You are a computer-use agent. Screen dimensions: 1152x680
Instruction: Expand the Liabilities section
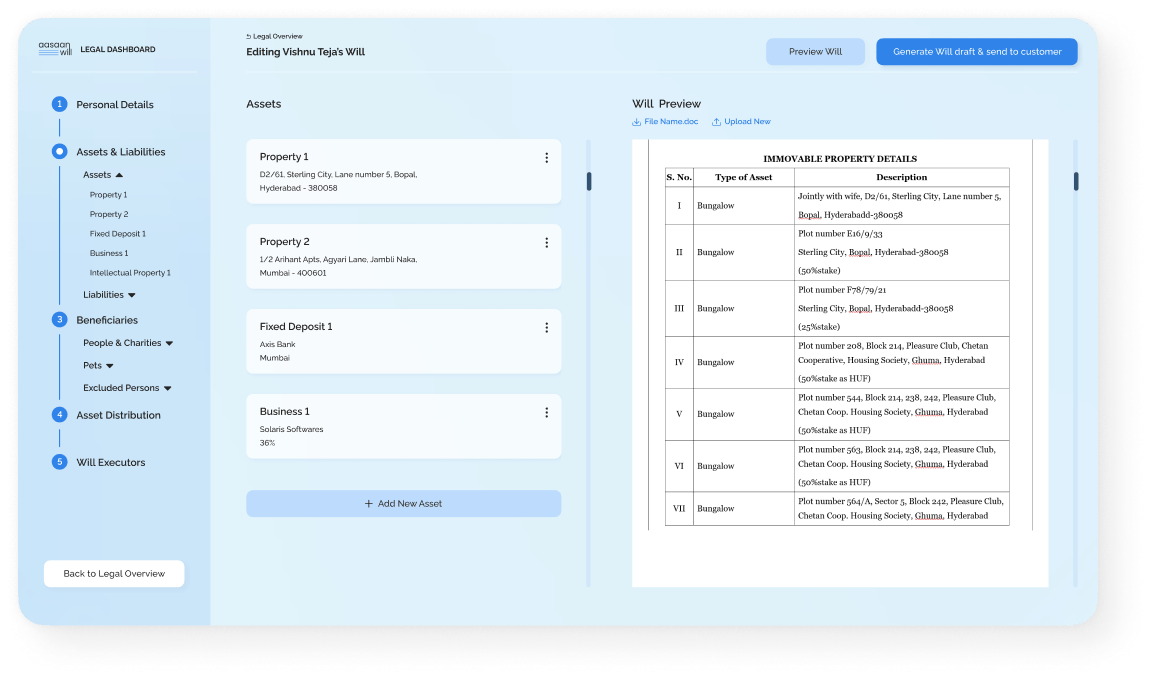(131, 296)
